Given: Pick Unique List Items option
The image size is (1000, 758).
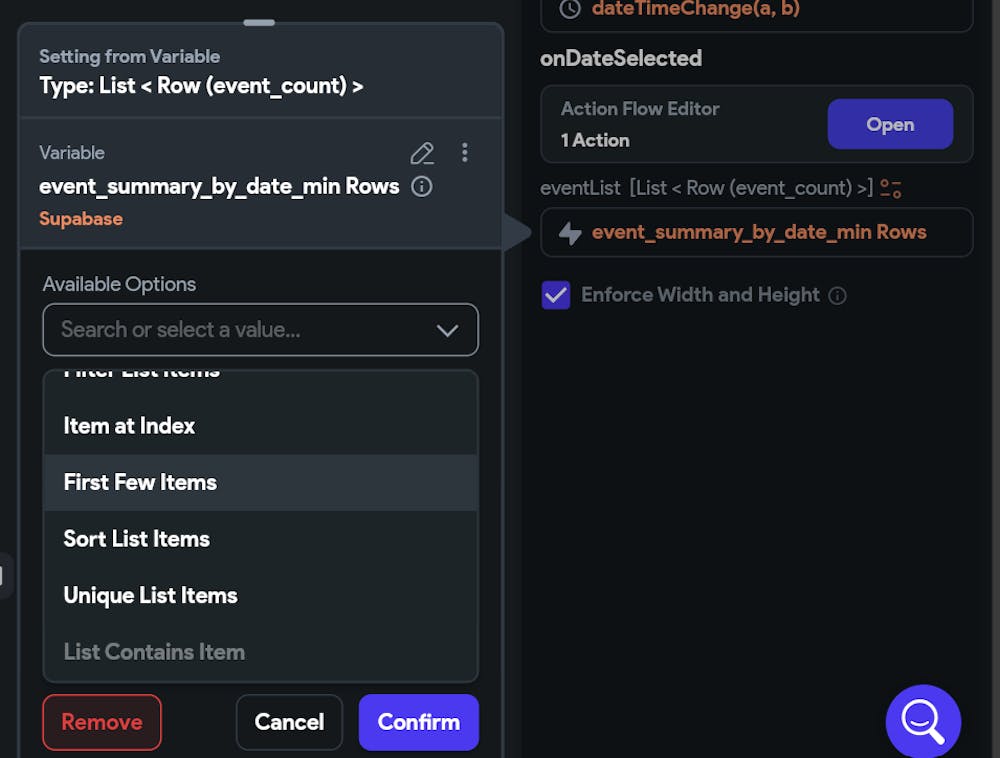Looking at the screenshot, I should pyautogui.click(x=150, y=596).
